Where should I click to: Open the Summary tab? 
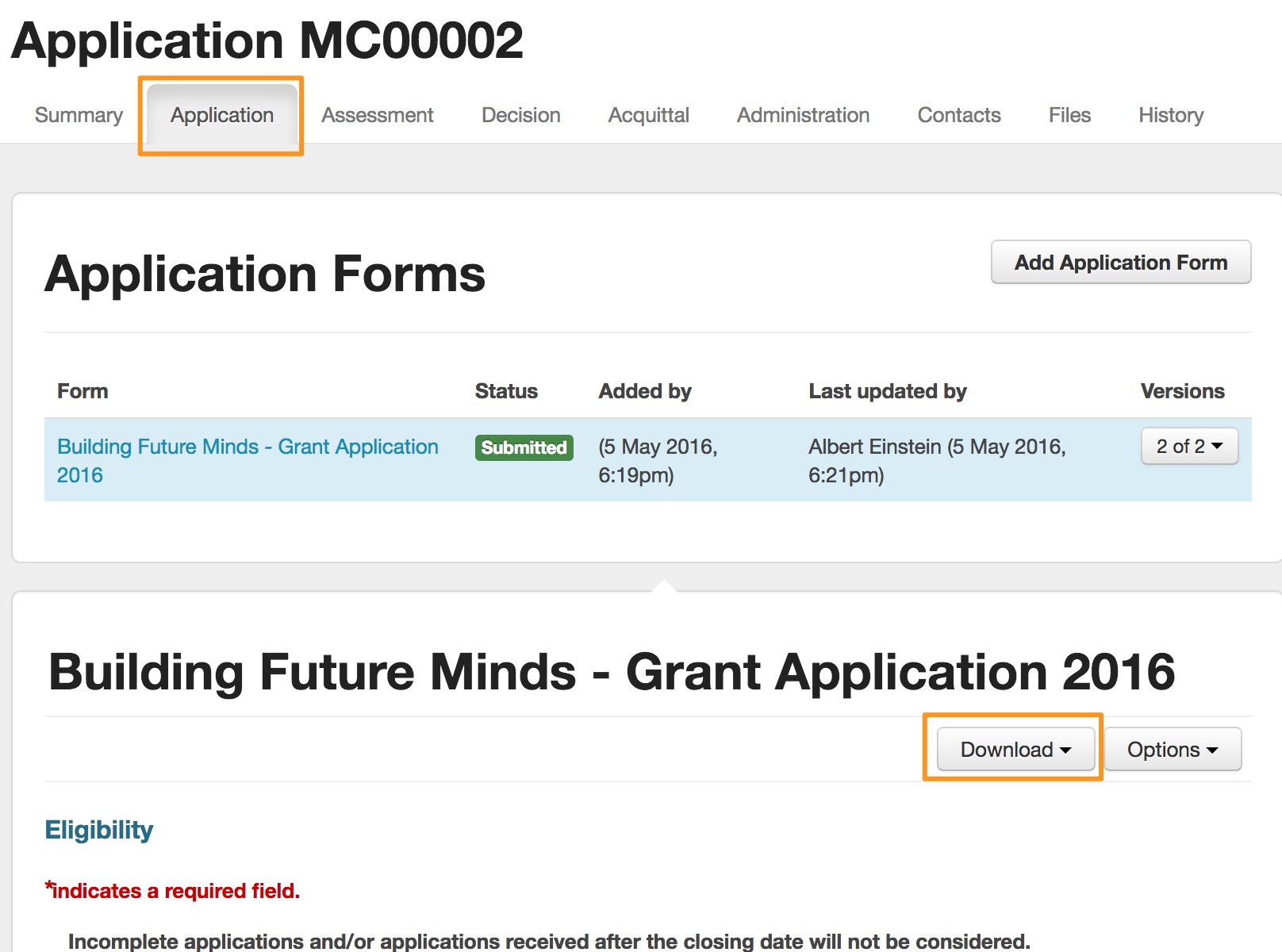pos(79,116)
